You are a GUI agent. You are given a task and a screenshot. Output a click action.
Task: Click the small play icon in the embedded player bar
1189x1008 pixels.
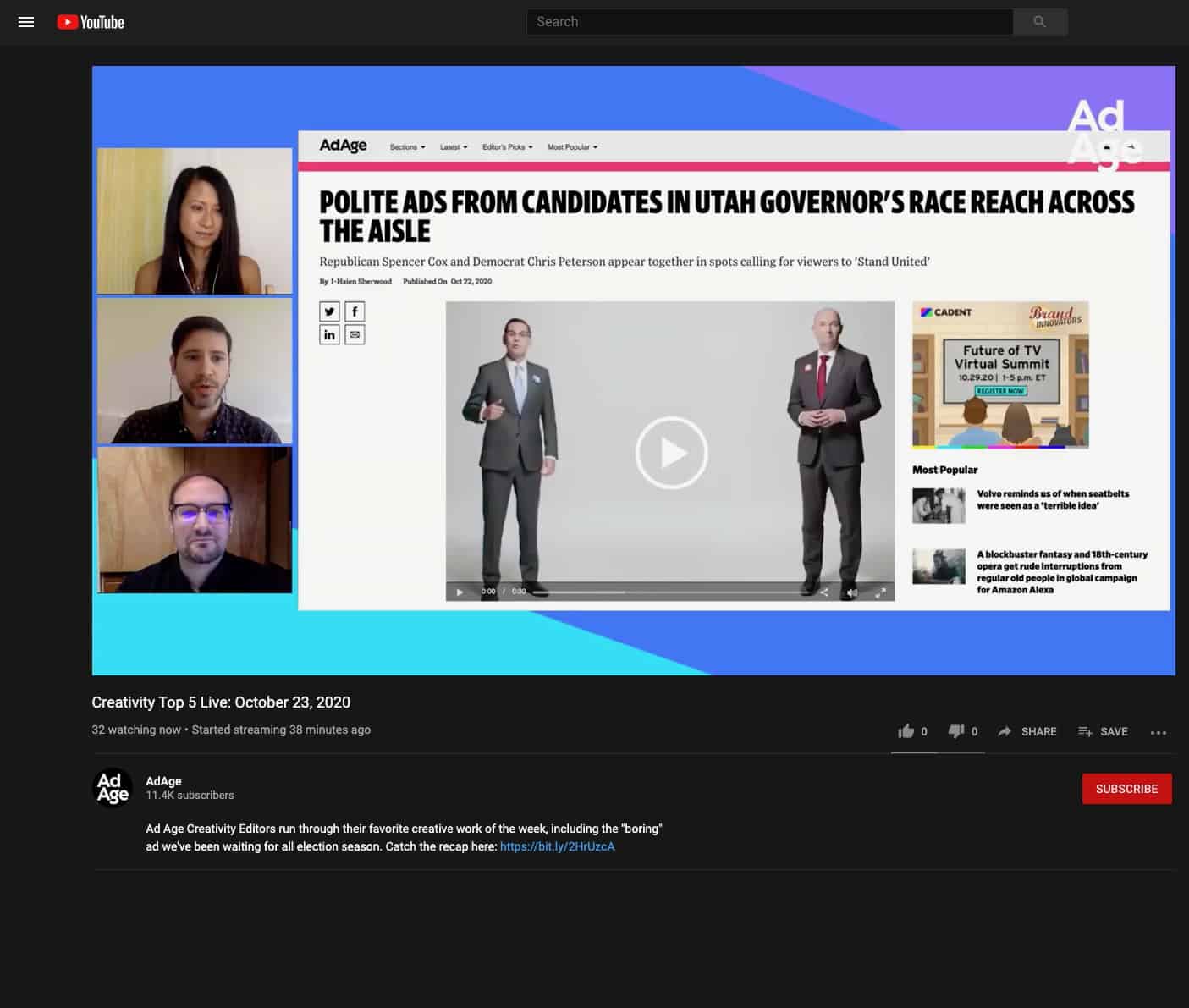pyautogui.click(x=460, y=592)
